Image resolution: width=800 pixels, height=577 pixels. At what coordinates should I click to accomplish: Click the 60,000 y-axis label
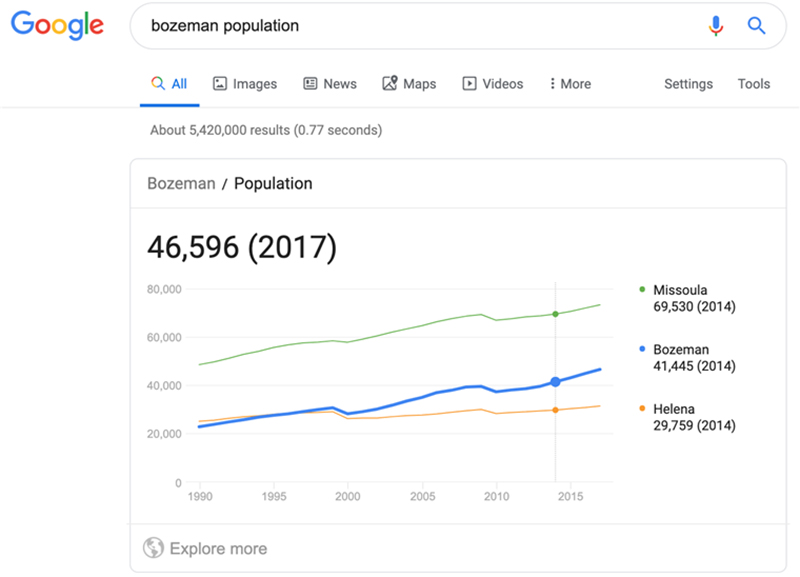coord(164,337)
